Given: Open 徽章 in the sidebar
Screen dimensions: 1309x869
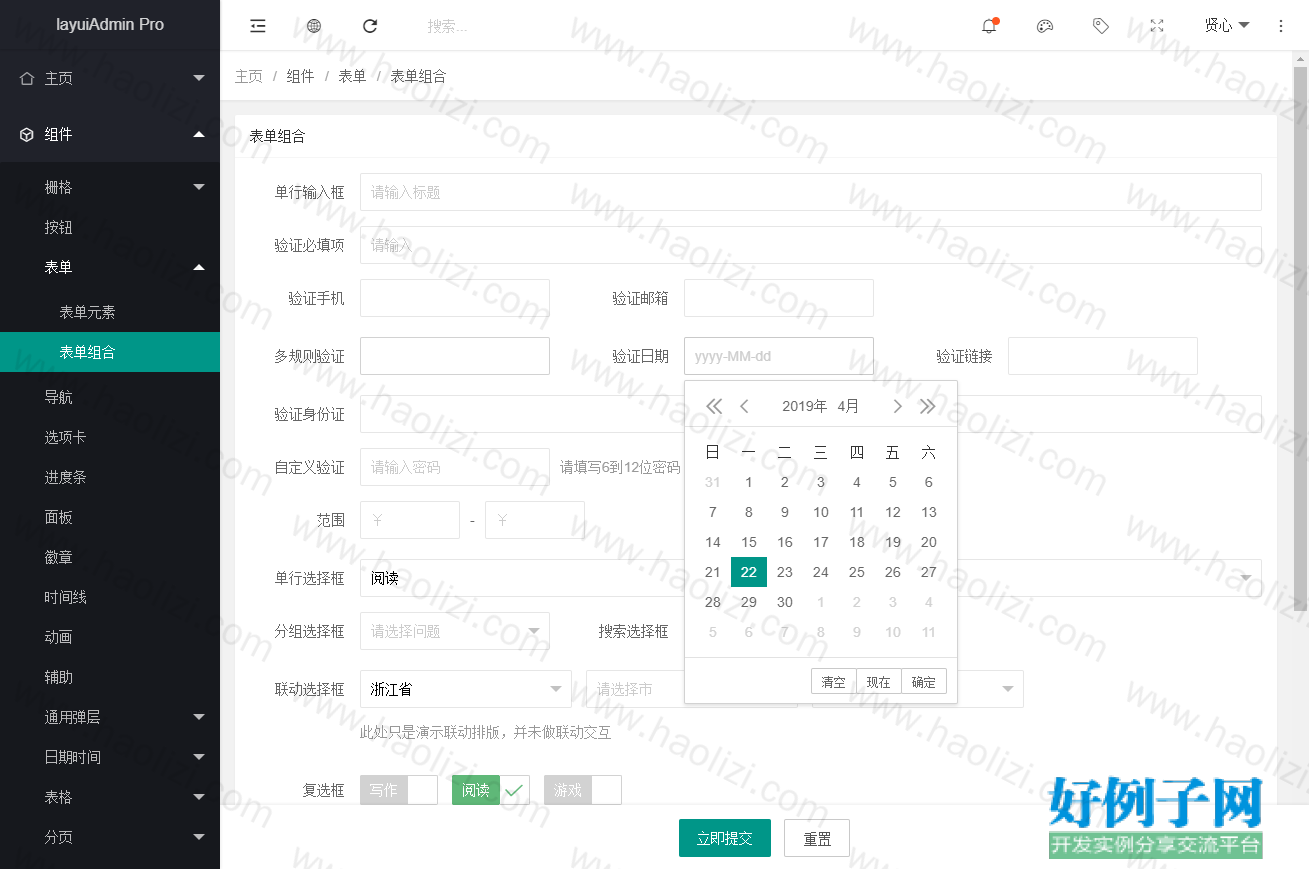Looking at the screenshot, I should point(110,557).
